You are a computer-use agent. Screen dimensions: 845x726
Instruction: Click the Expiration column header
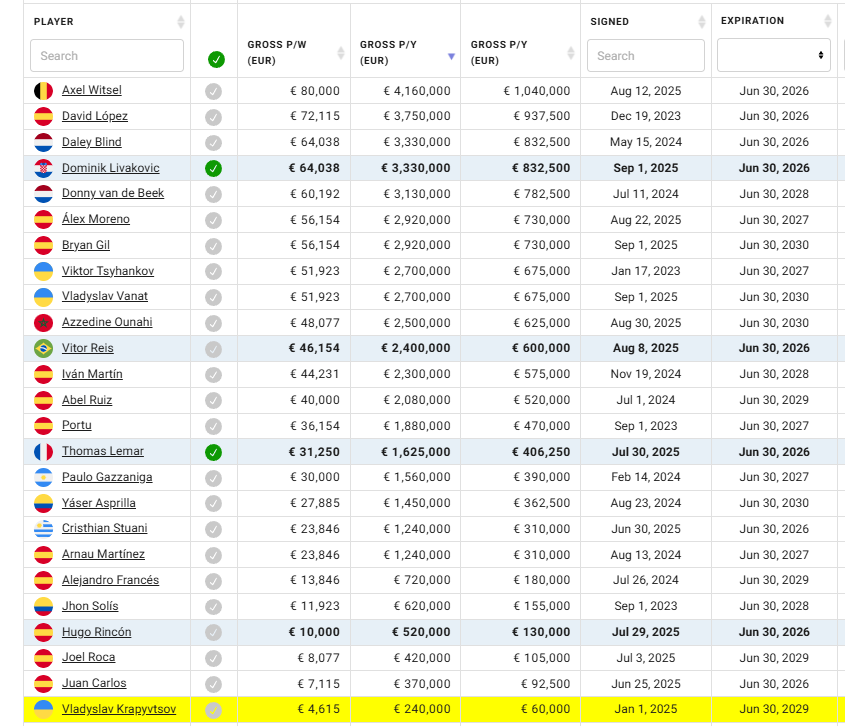[x=752, y=21]
